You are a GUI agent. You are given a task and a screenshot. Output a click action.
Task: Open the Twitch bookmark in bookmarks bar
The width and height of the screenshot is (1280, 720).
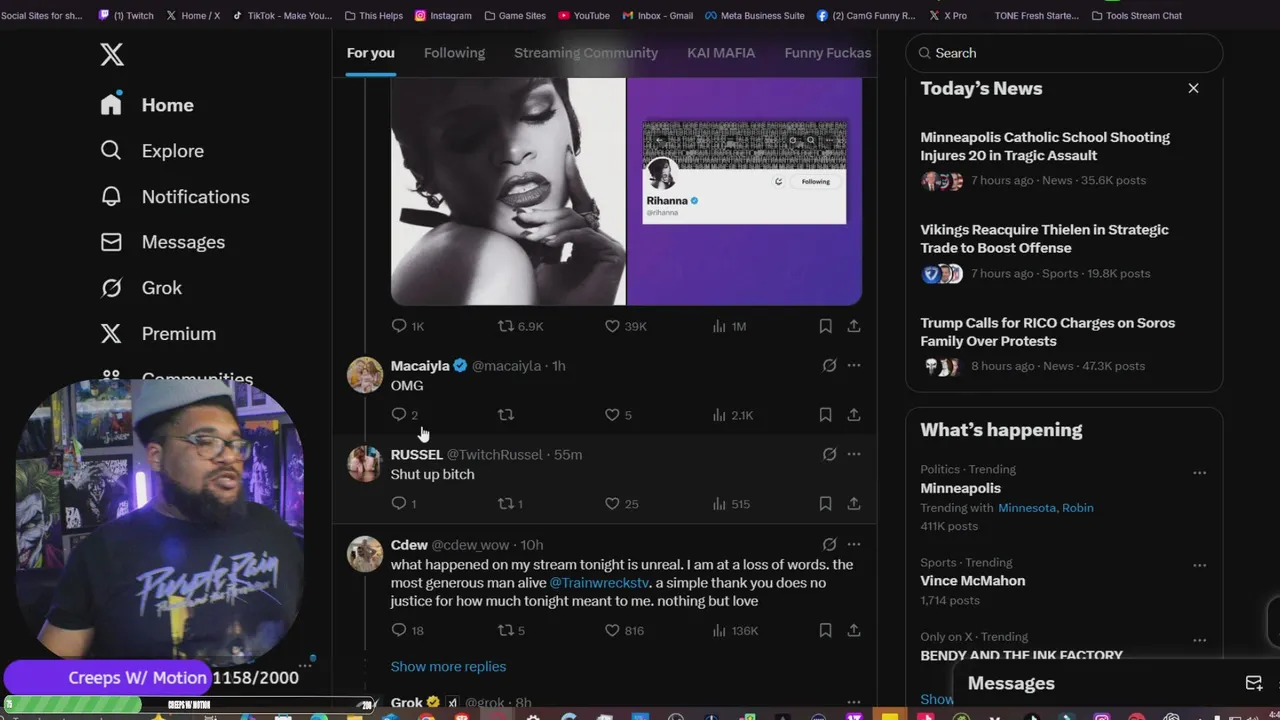(126, 16)
